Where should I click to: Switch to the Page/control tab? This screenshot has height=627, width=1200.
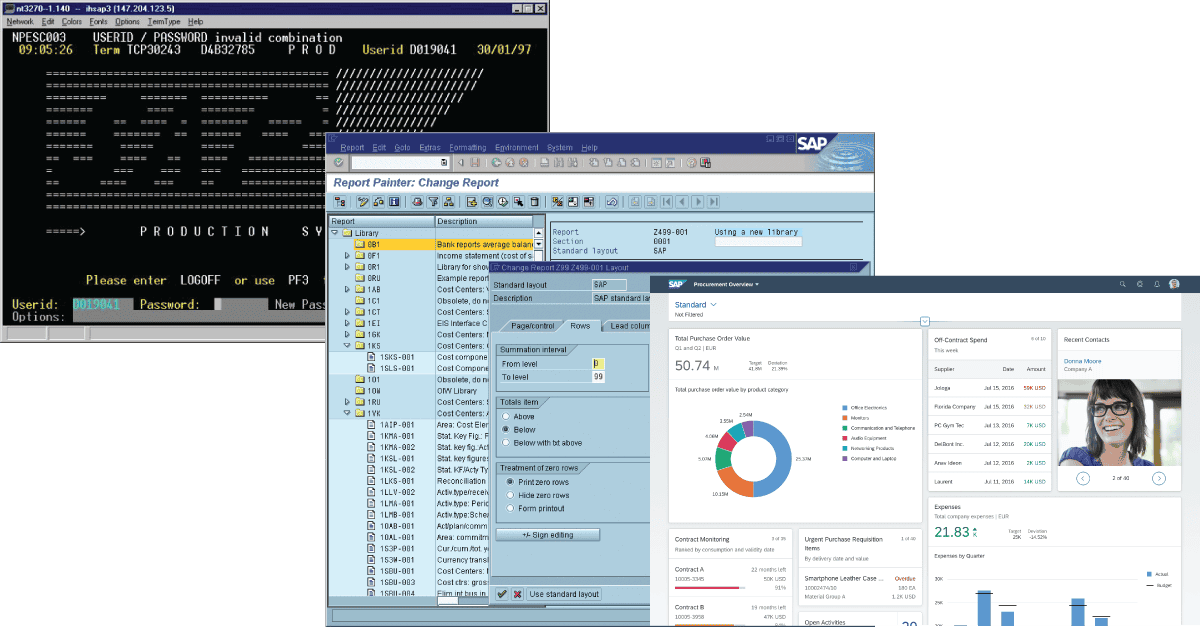coord(533,326)
